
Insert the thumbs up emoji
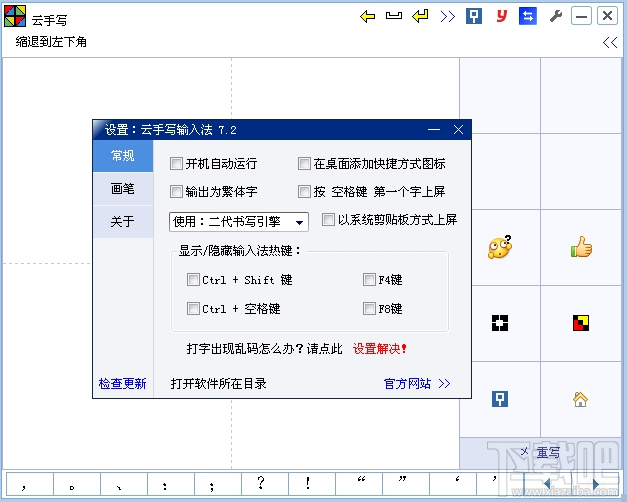(581, 247)
